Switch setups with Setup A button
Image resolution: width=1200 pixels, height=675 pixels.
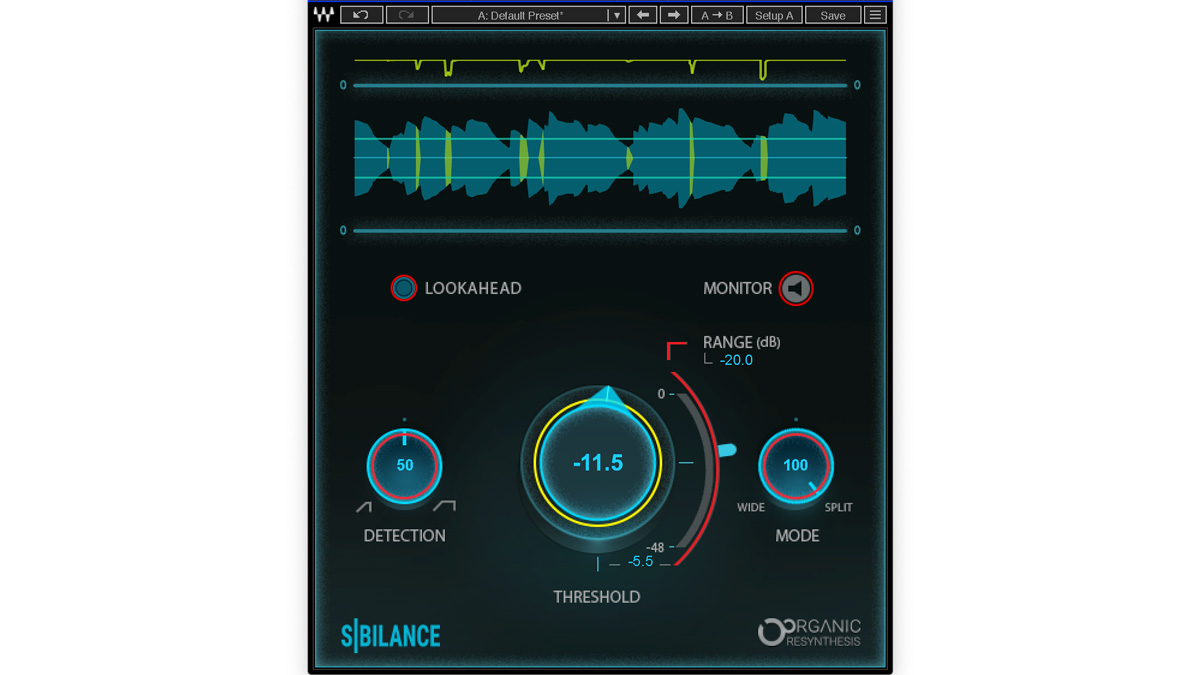(774, 15)
